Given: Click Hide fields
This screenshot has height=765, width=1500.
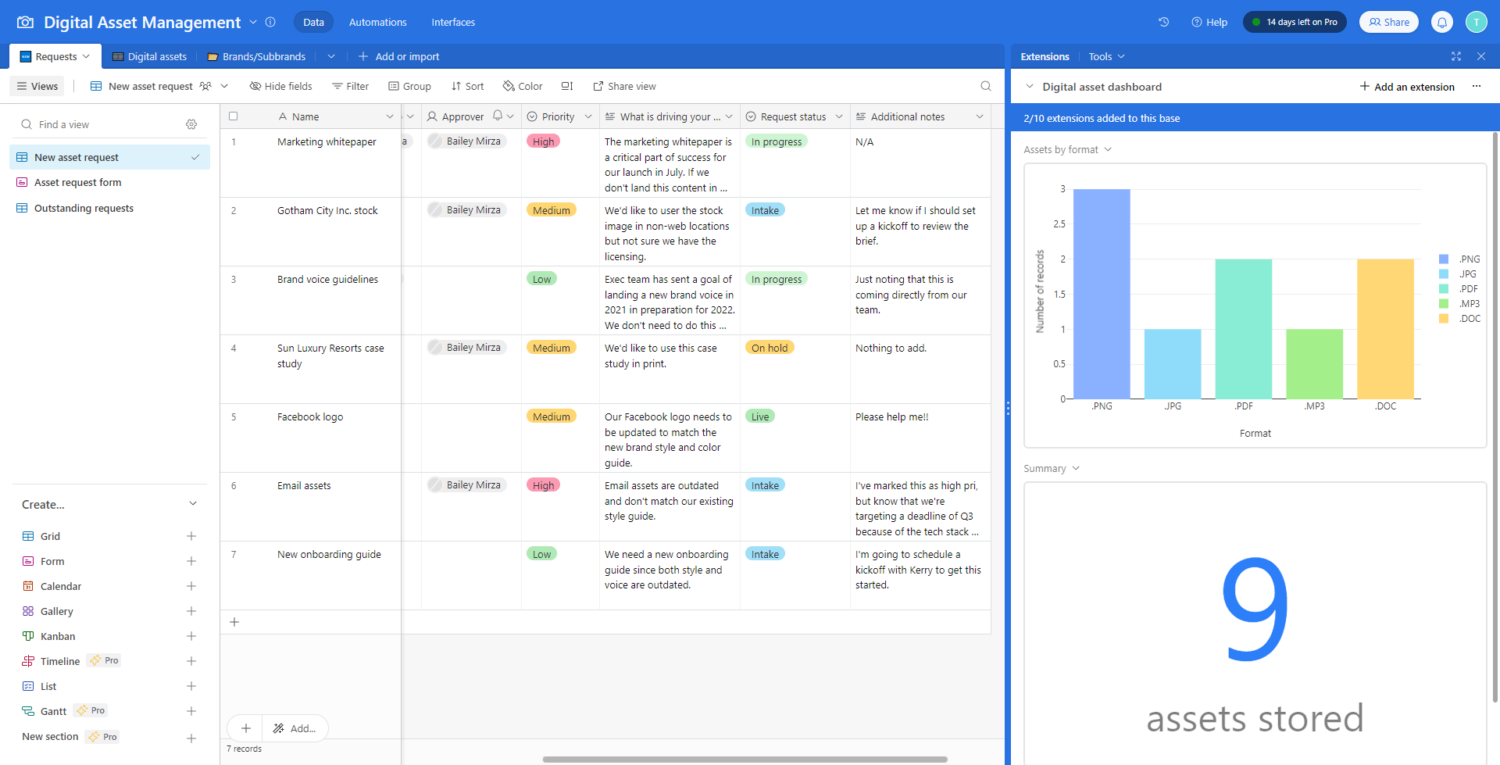Looking at the screenshot, I should (x=281, y=86).
